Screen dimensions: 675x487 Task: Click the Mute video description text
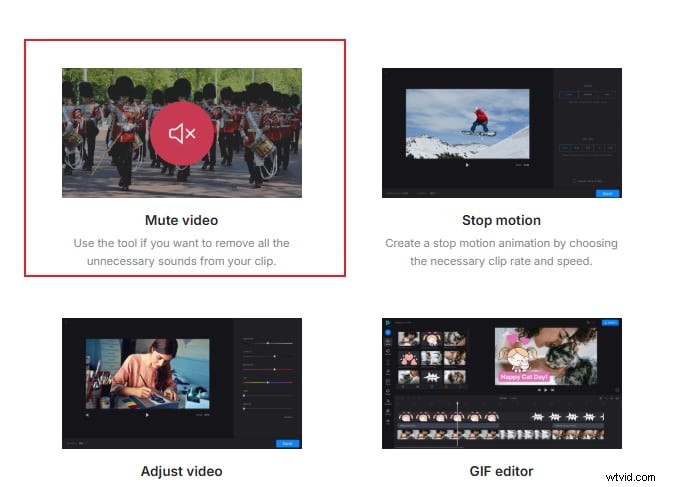click(x=181, y=252)
